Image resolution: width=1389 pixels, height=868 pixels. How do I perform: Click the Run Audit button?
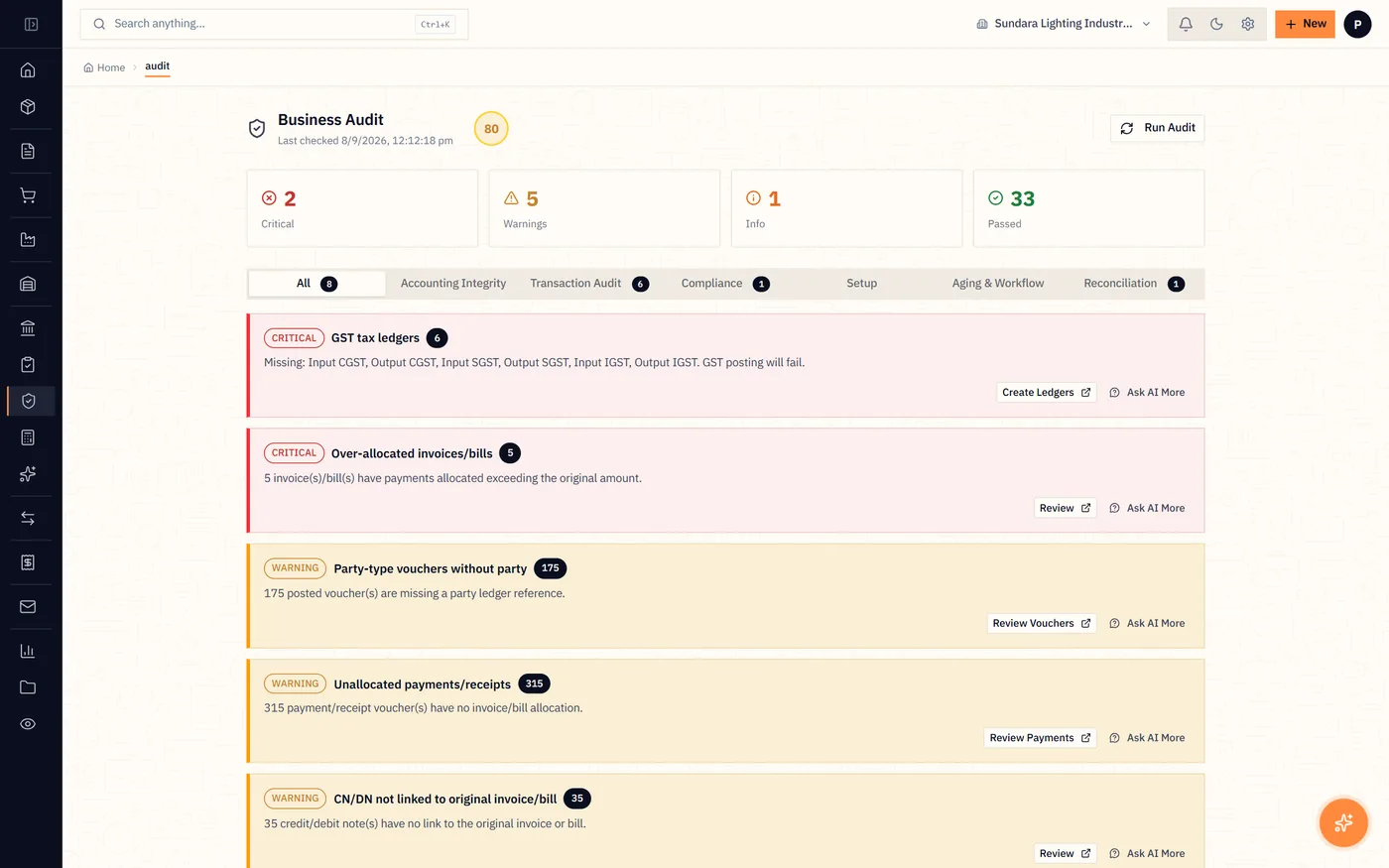(1158, 128)
